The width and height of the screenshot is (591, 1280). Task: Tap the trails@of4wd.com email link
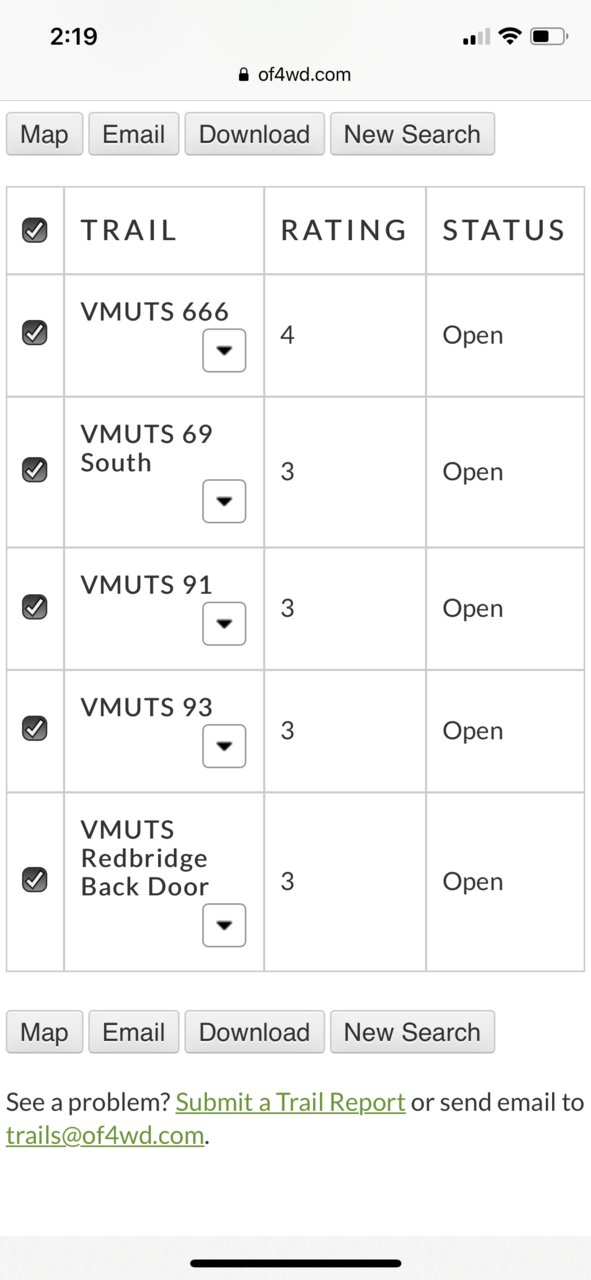tap(105, 1135)
